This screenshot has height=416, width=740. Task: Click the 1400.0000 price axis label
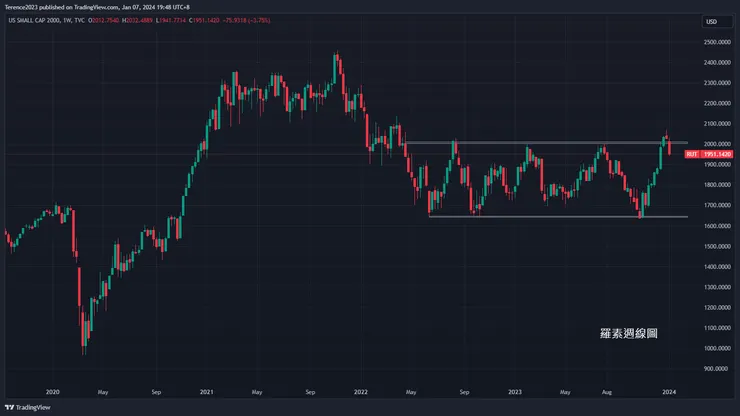coord(717,266)
